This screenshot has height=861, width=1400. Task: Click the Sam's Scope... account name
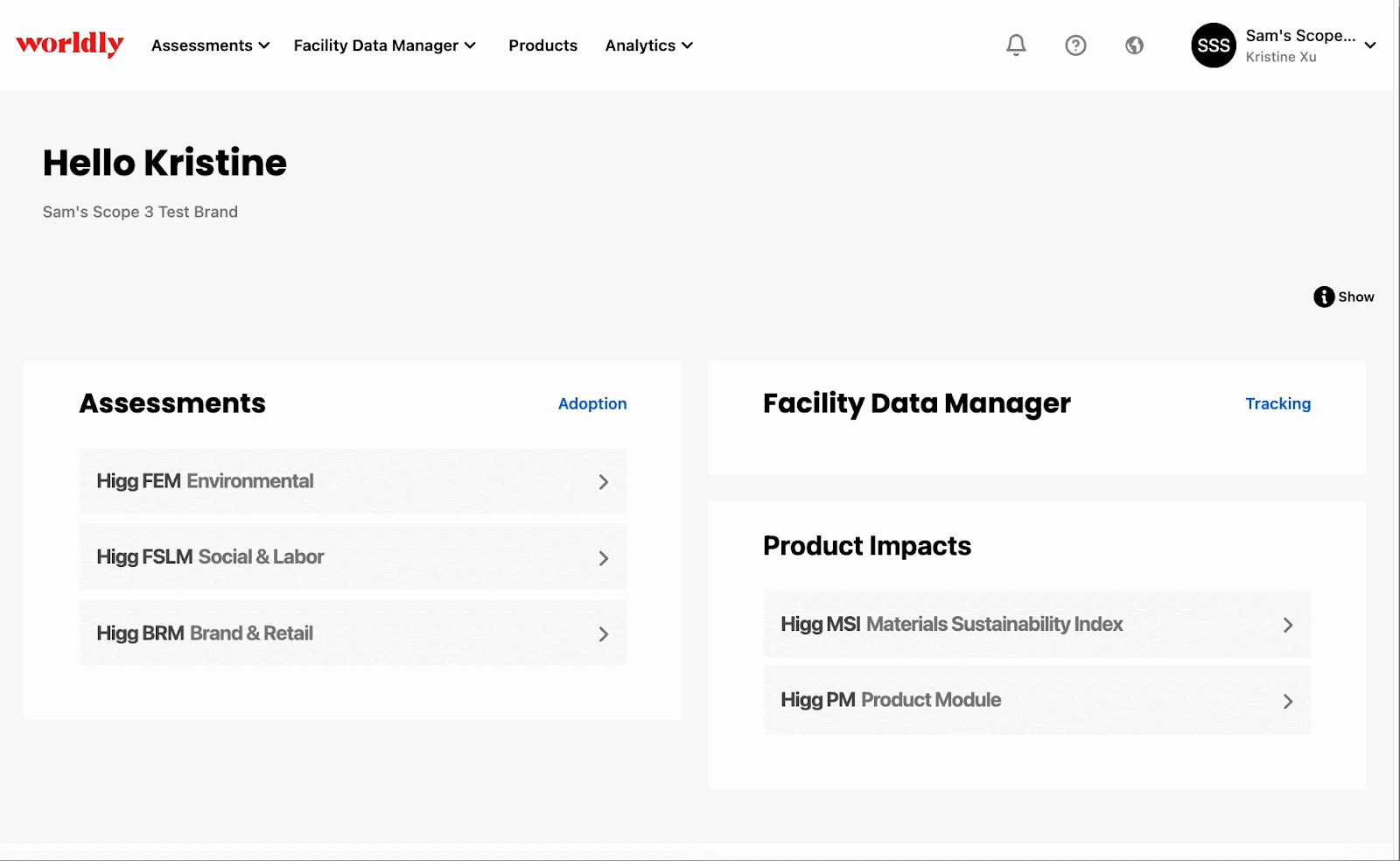tap(1300, 36)
